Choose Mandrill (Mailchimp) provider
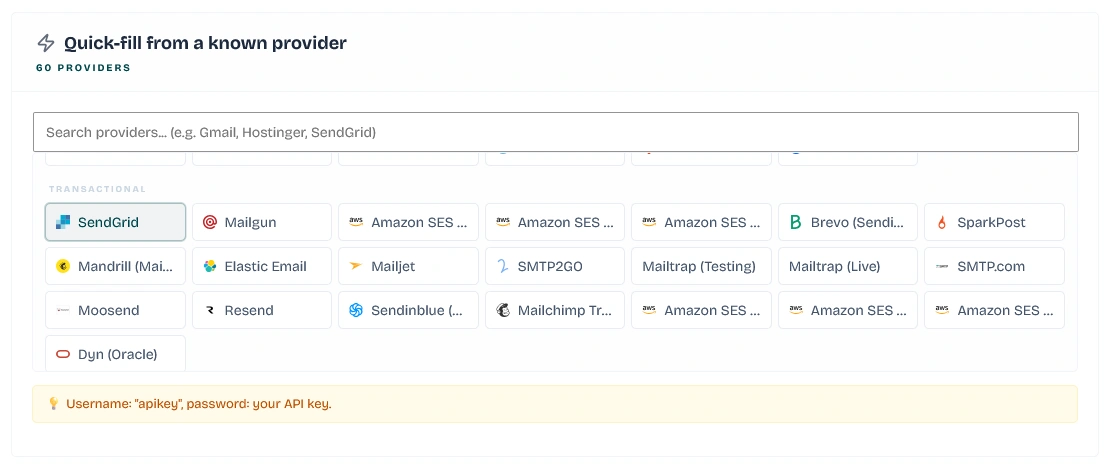1108x470 pixels. tap(115, 266)
